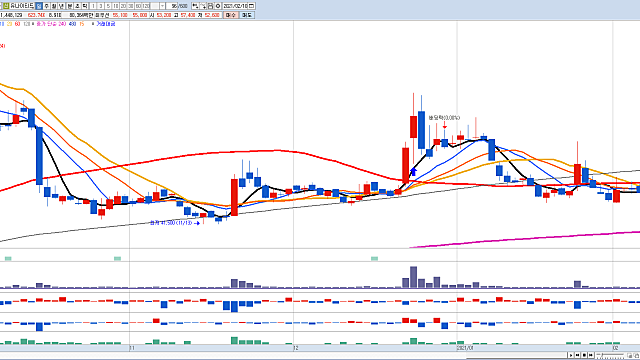Viewport: 640px width, 360px height.
Task: Select the monthly (월) chart period
Action: 54,6
